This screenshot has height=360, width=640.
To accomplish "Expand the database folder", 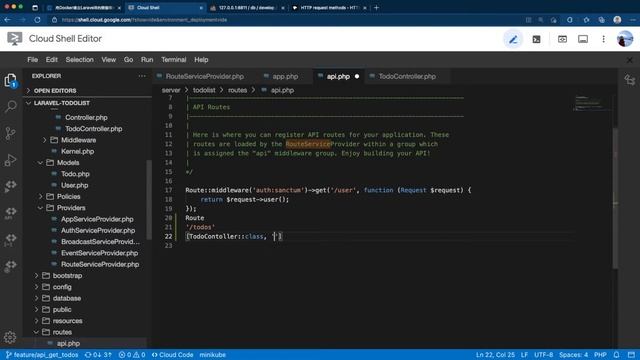I will coord(67,298).
